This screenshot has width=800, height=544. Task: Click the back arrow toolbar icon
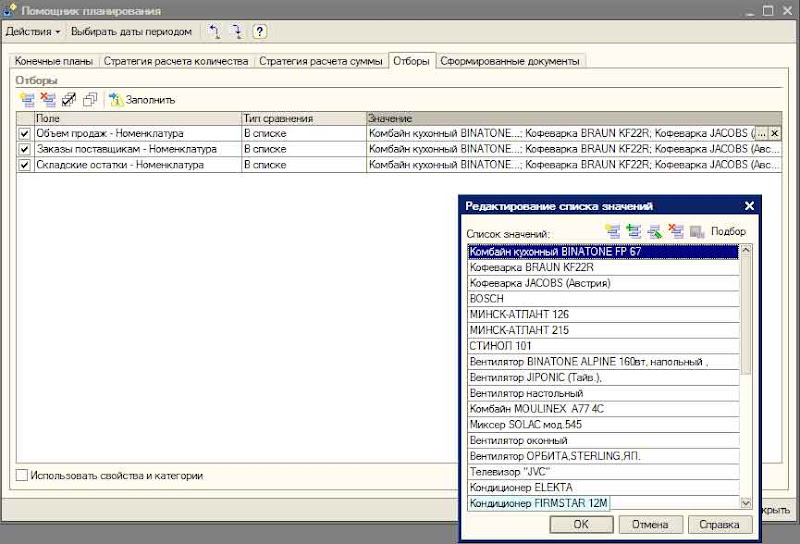point(214,32)
